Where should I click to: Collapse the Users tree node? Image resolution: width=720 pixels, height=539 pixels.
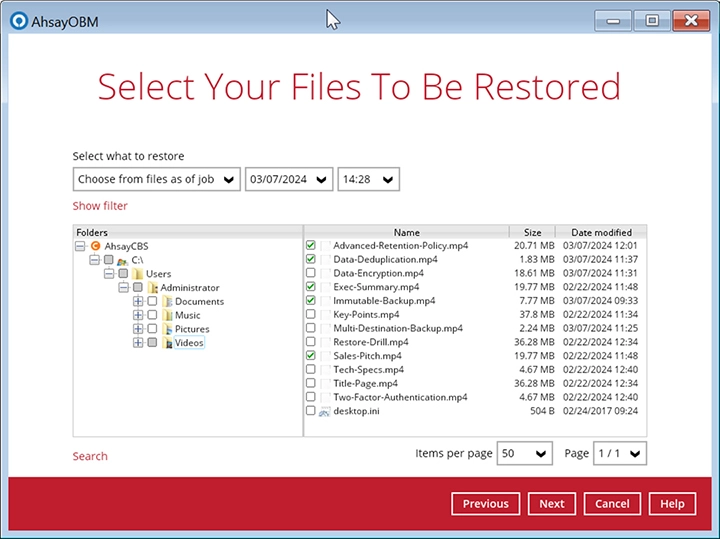point(109,274)
